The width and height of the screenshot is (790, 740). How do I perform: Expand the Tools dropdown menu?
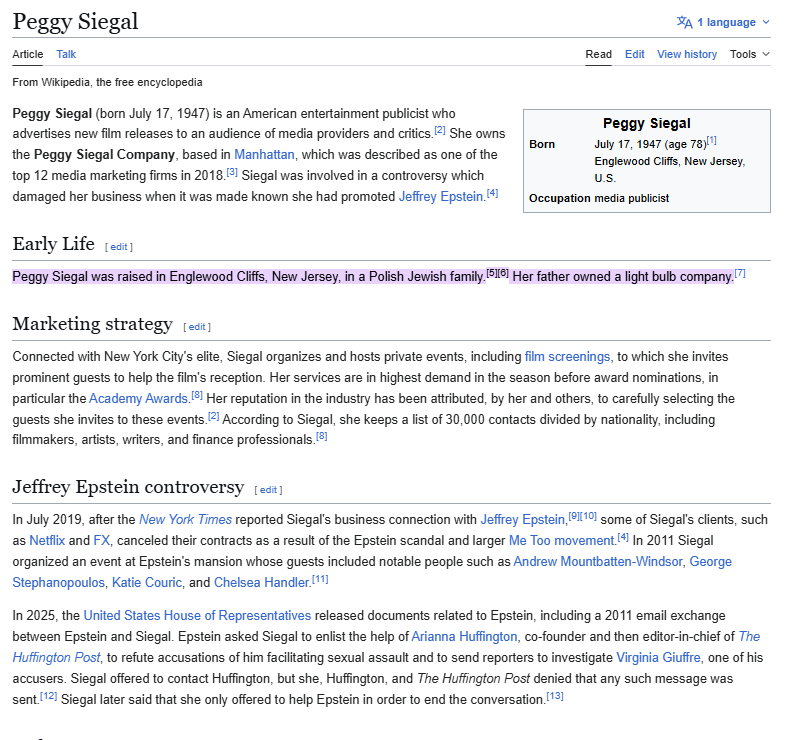tap(749, 54)
